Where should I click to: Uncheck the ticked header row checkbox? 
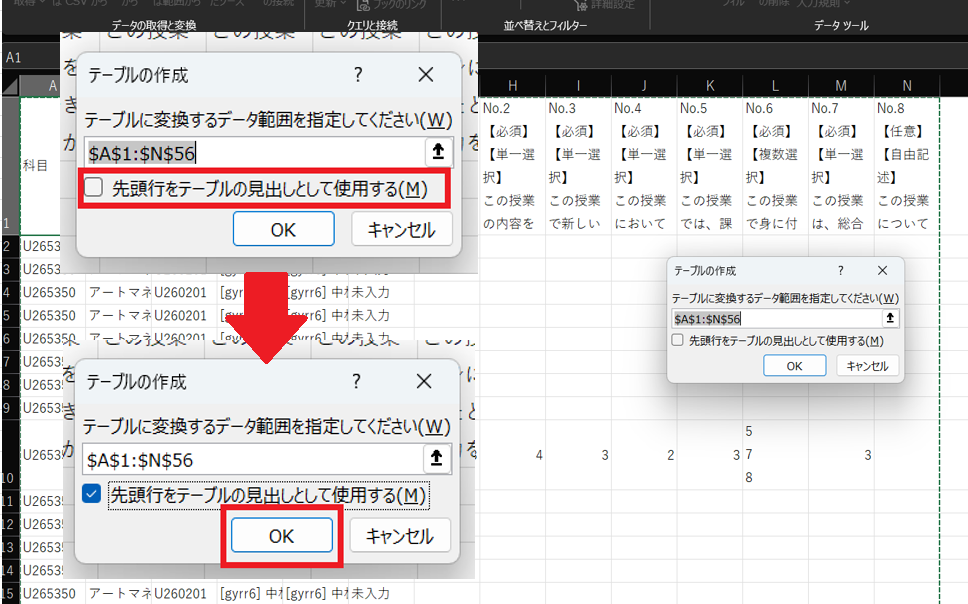92,495
